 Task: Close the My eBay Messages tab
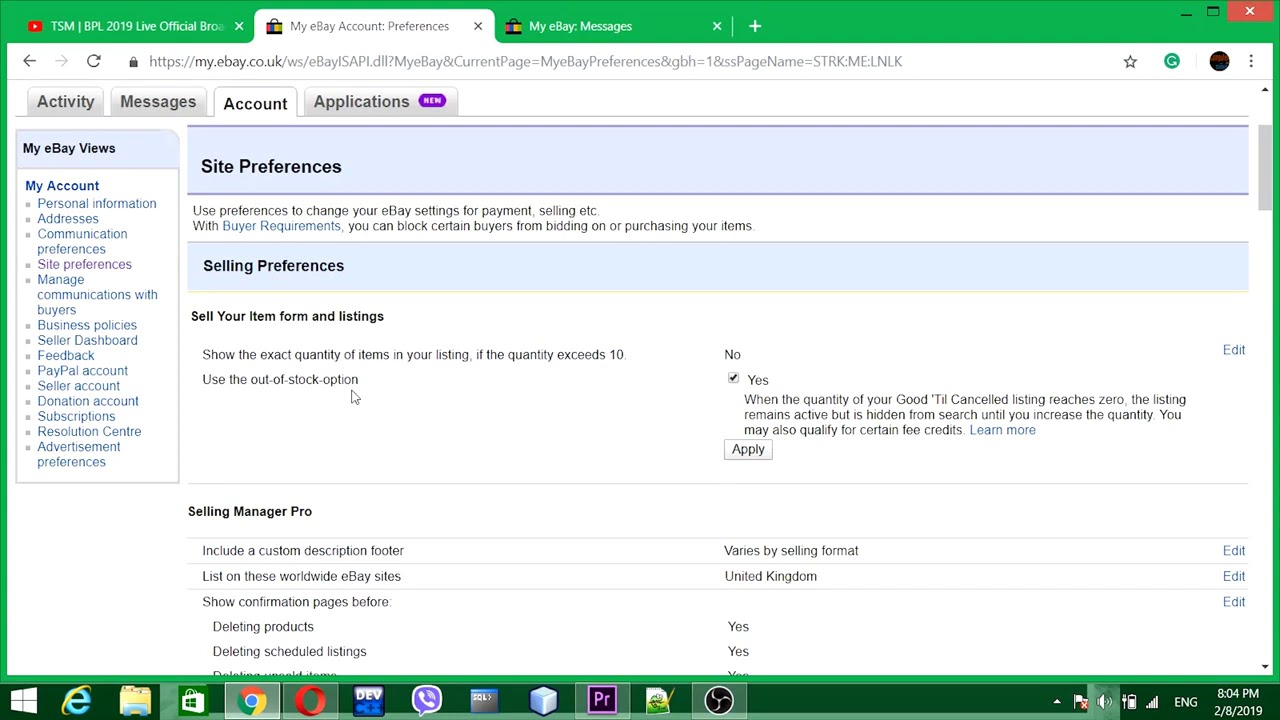pos(717,26)
